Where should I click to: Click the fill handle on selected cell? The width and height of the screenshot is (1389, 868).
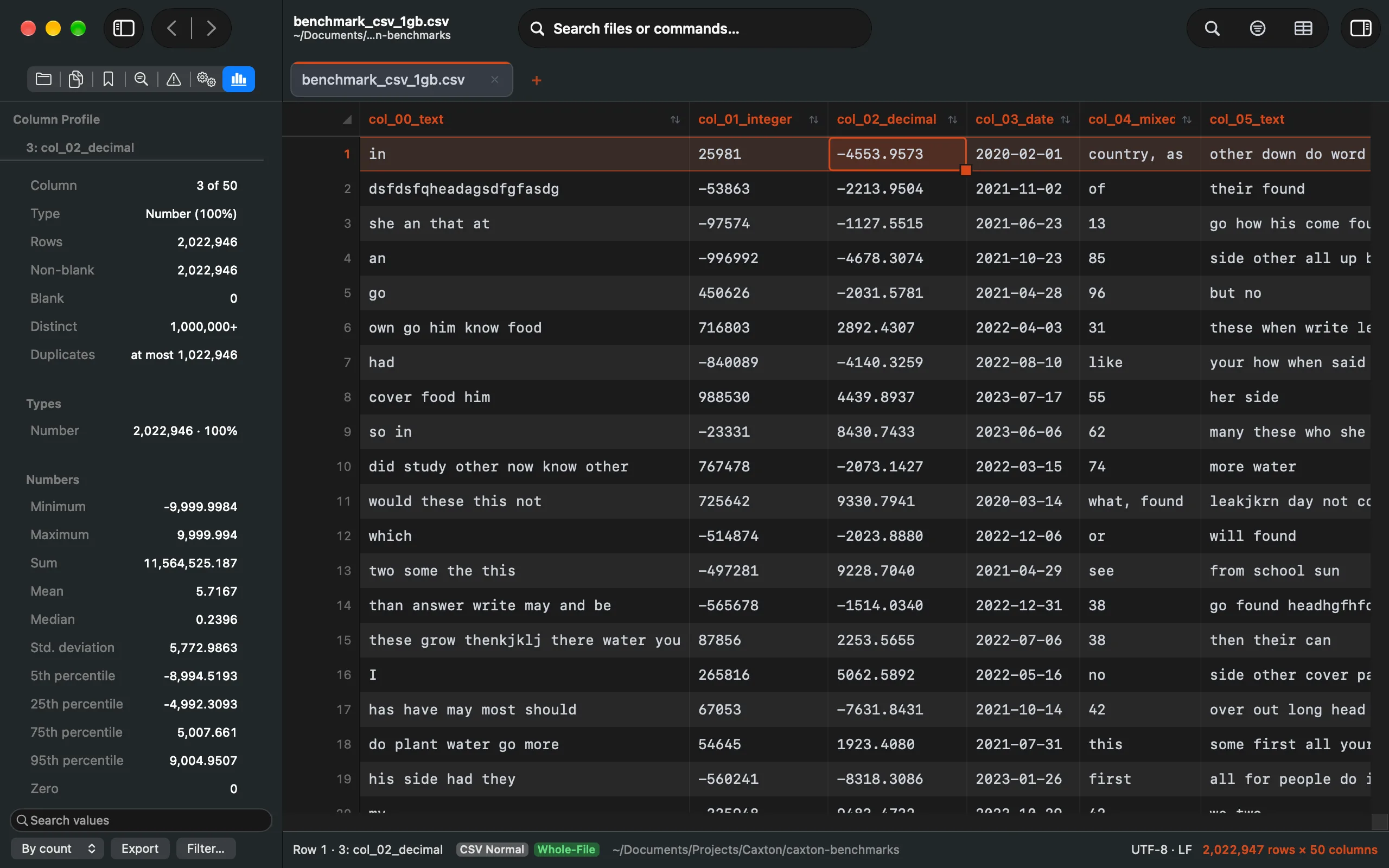(x=966, y=170)
